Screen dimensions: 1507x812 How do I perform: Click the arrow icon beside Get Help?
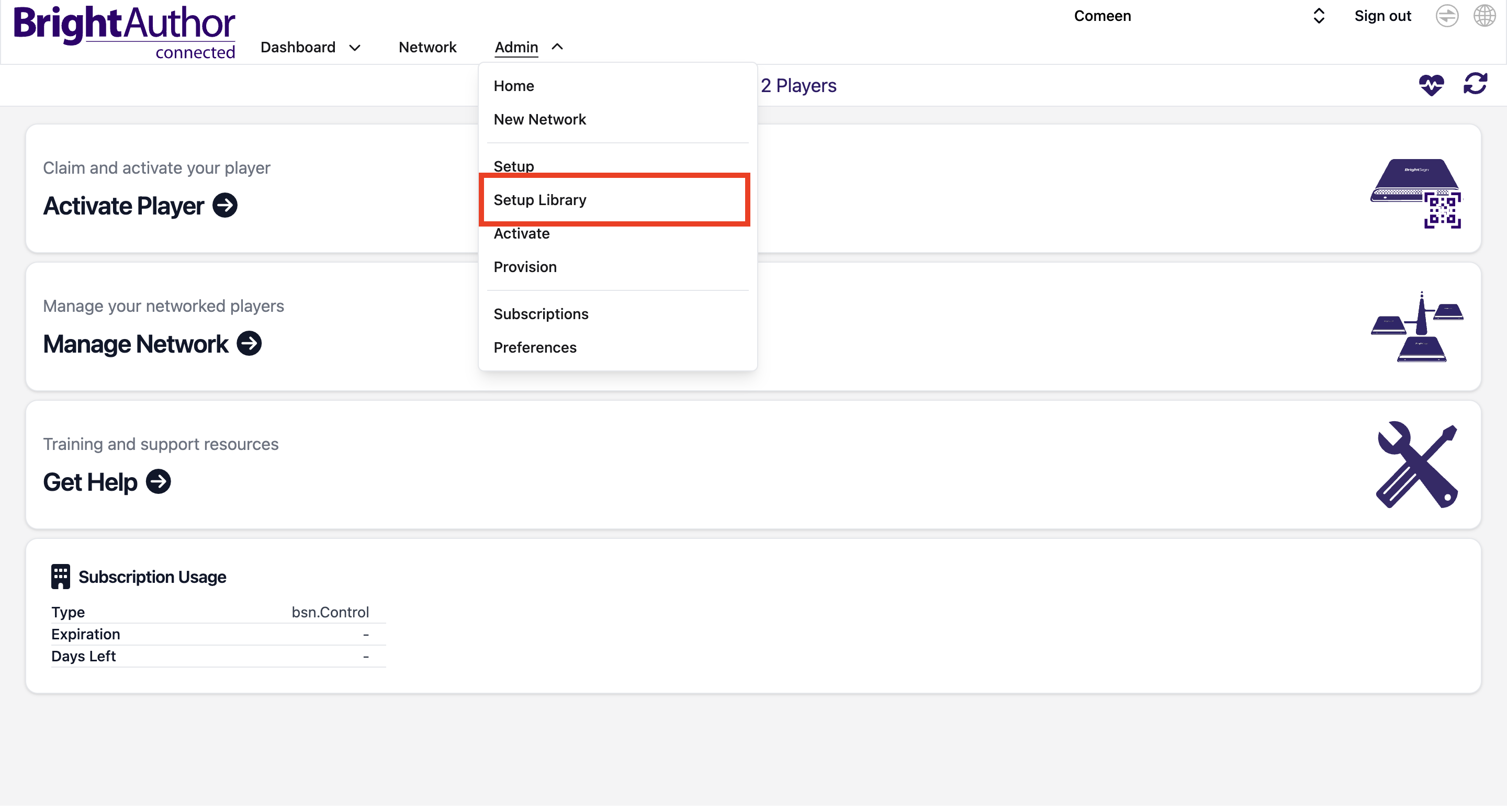[159, 481]
